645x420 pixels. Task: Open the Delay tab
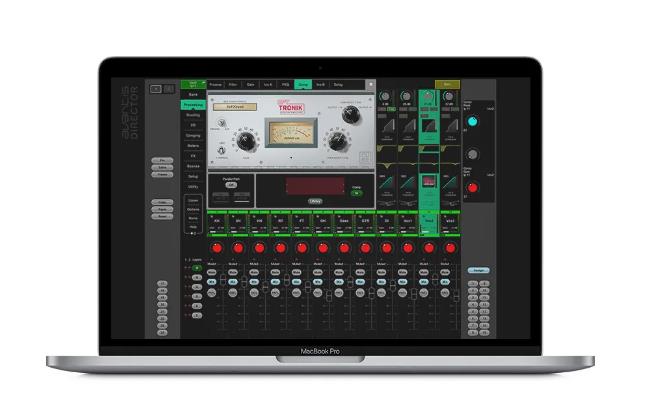coord(338,85)
